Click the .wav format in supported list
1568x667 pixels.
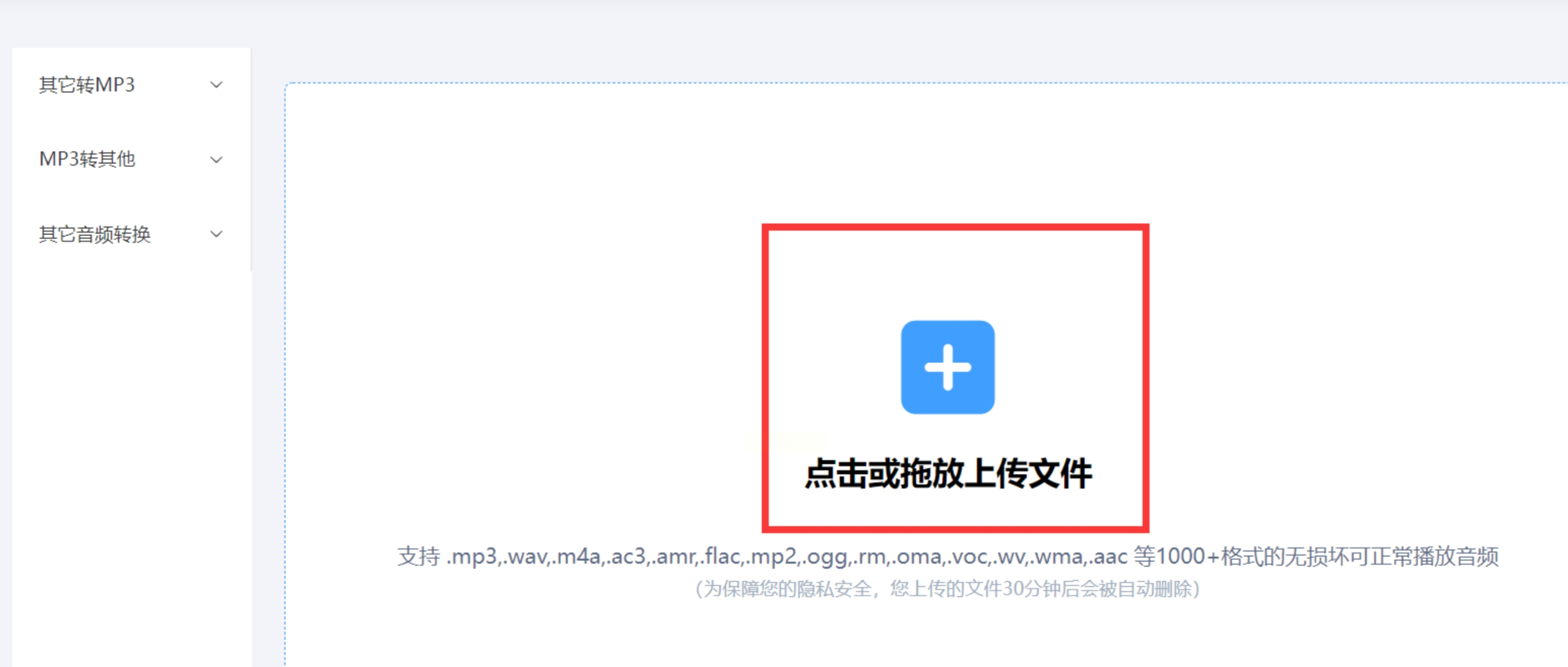point(525,556)
